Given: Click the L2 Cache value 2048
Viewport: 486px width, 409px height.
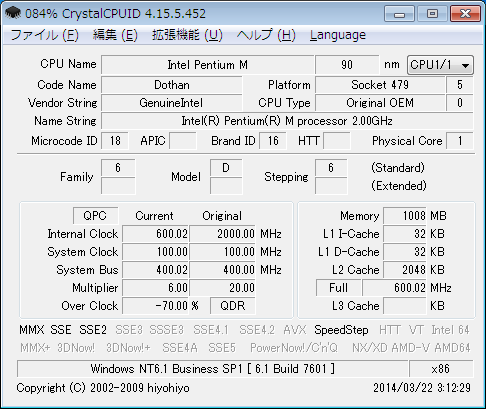Looking at the screenshot, I should [x=405, y=270].
